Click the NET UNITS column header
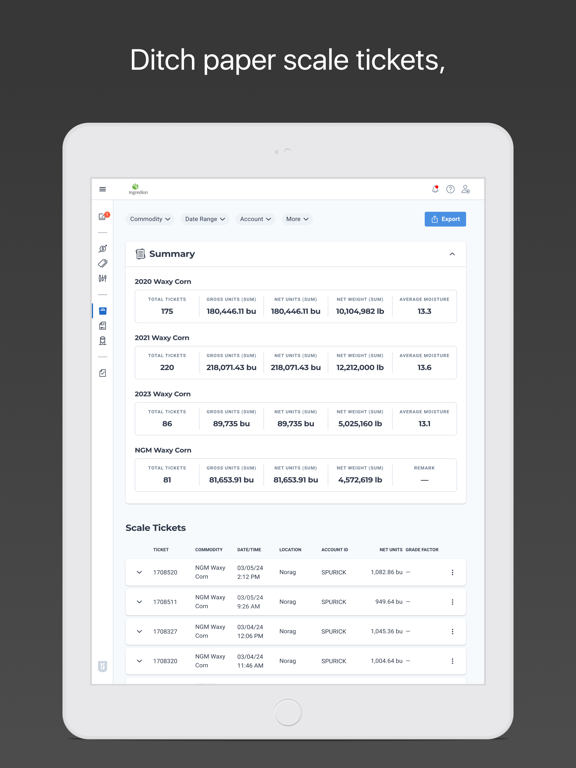The image size is (576, 768). coord(391,550)
